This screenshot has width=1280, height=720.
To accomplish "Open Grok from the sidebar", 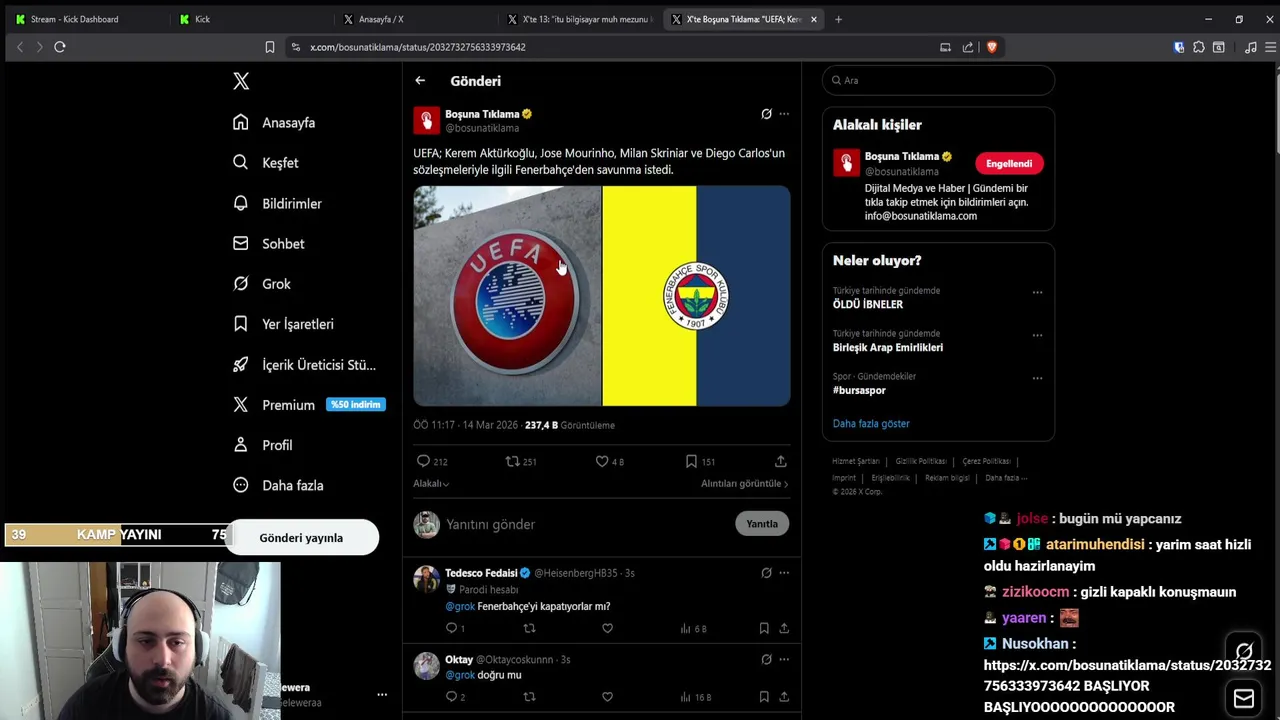I will click(262, 284).
